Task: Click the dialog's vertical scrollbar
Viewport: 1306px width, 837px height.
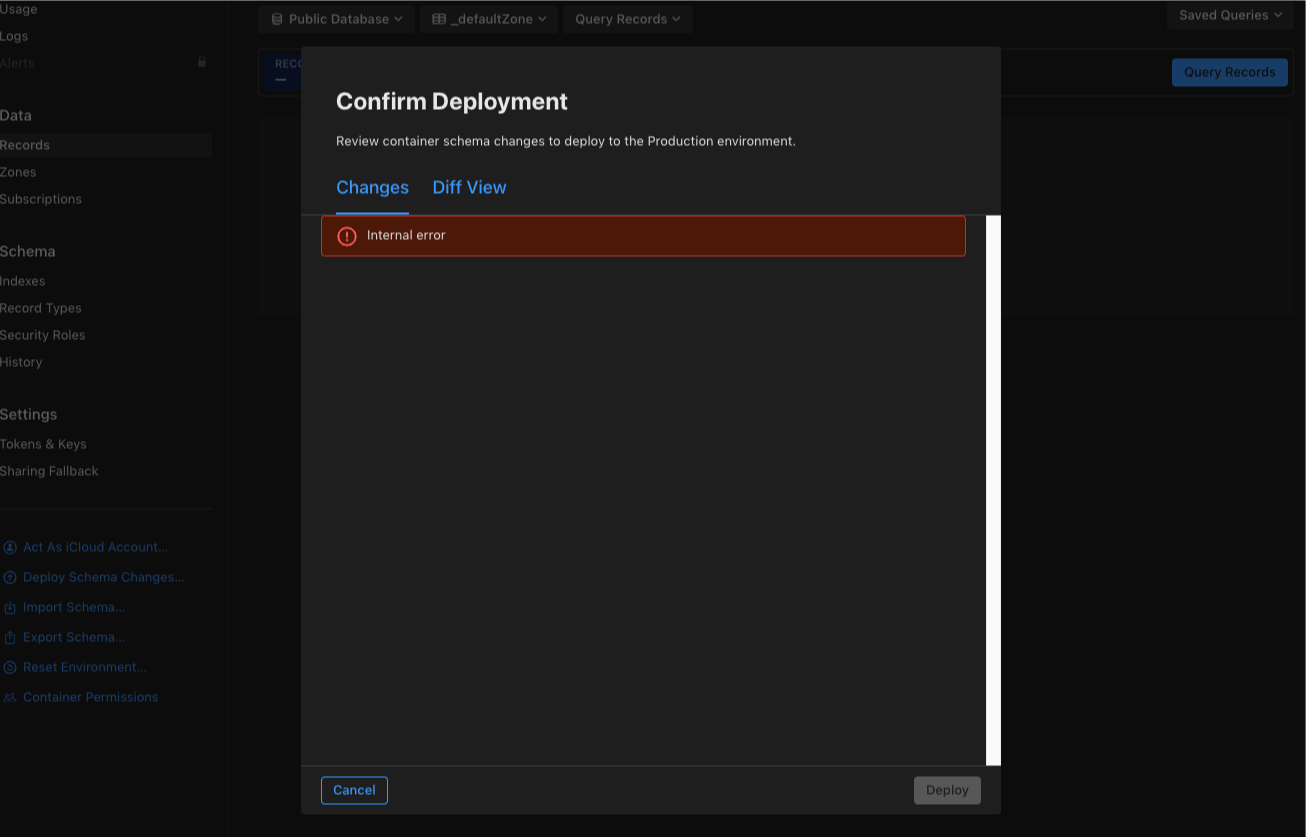Action: [x=993, y=490]
